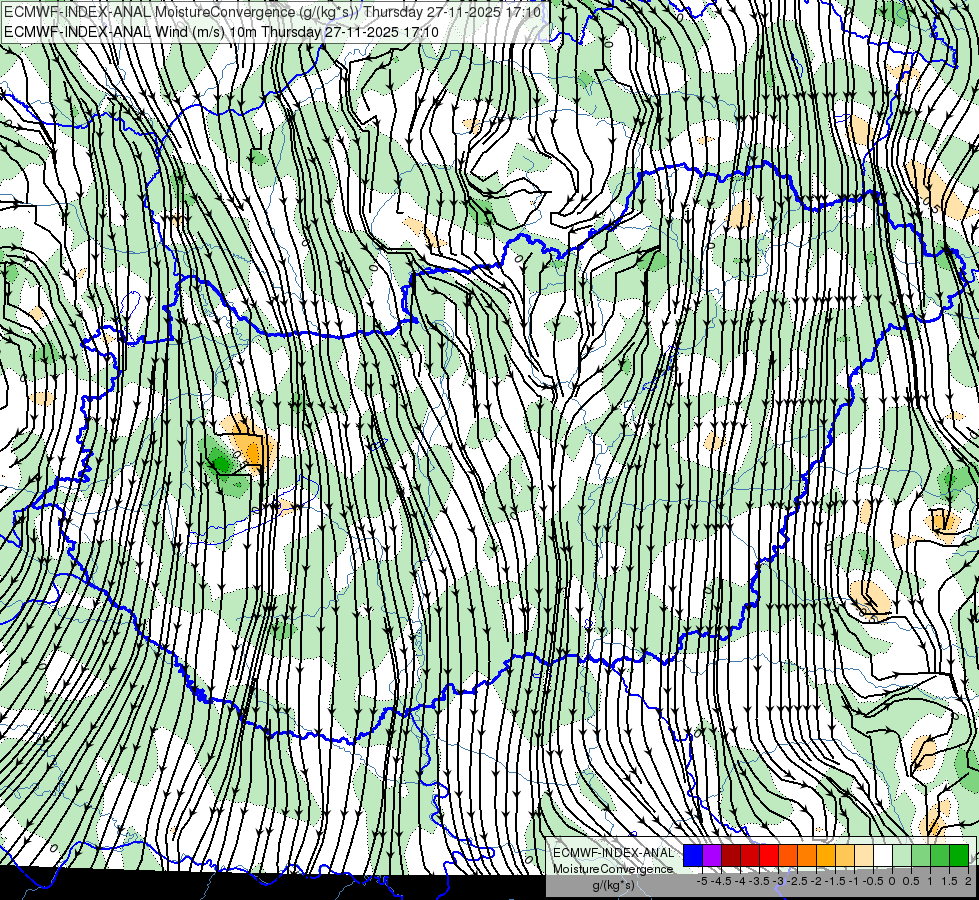Viewport: 979px width, 900px height.
Task: Click the legend label ECMWF-INDEX-ANAL
Action: click(613, 853)
